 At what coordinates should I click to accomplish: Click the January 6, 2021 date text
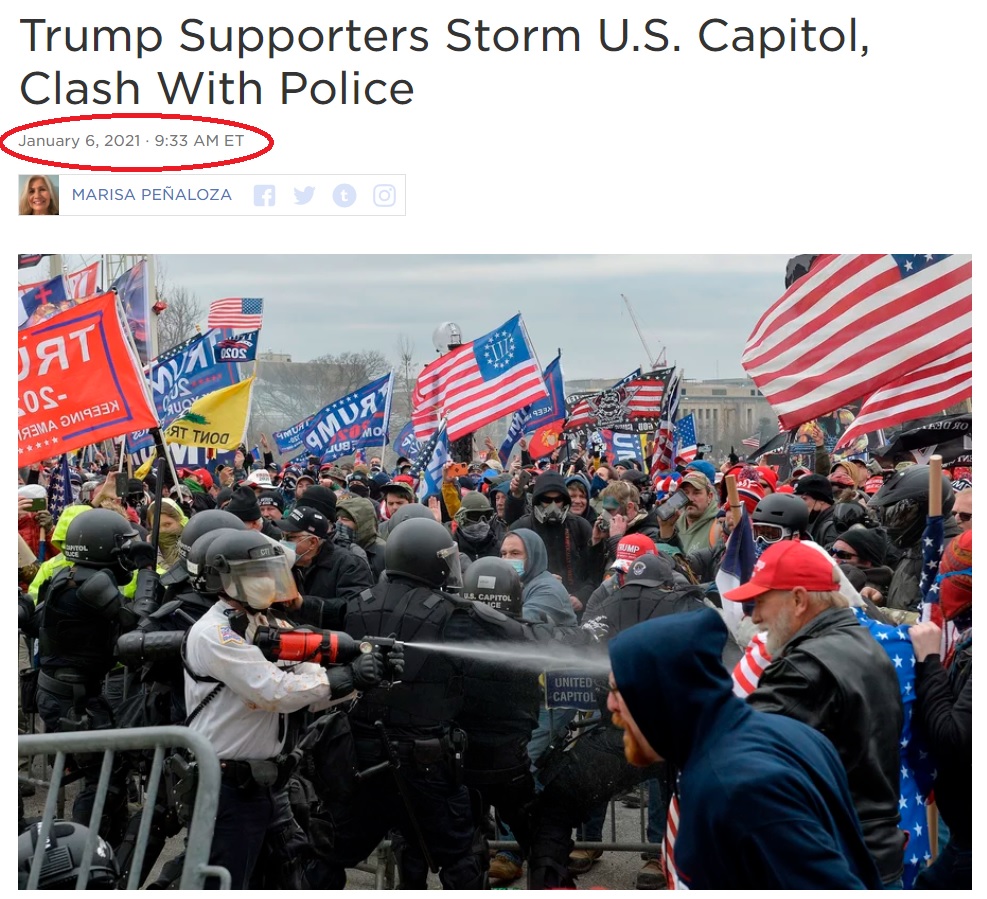[79, 140]
